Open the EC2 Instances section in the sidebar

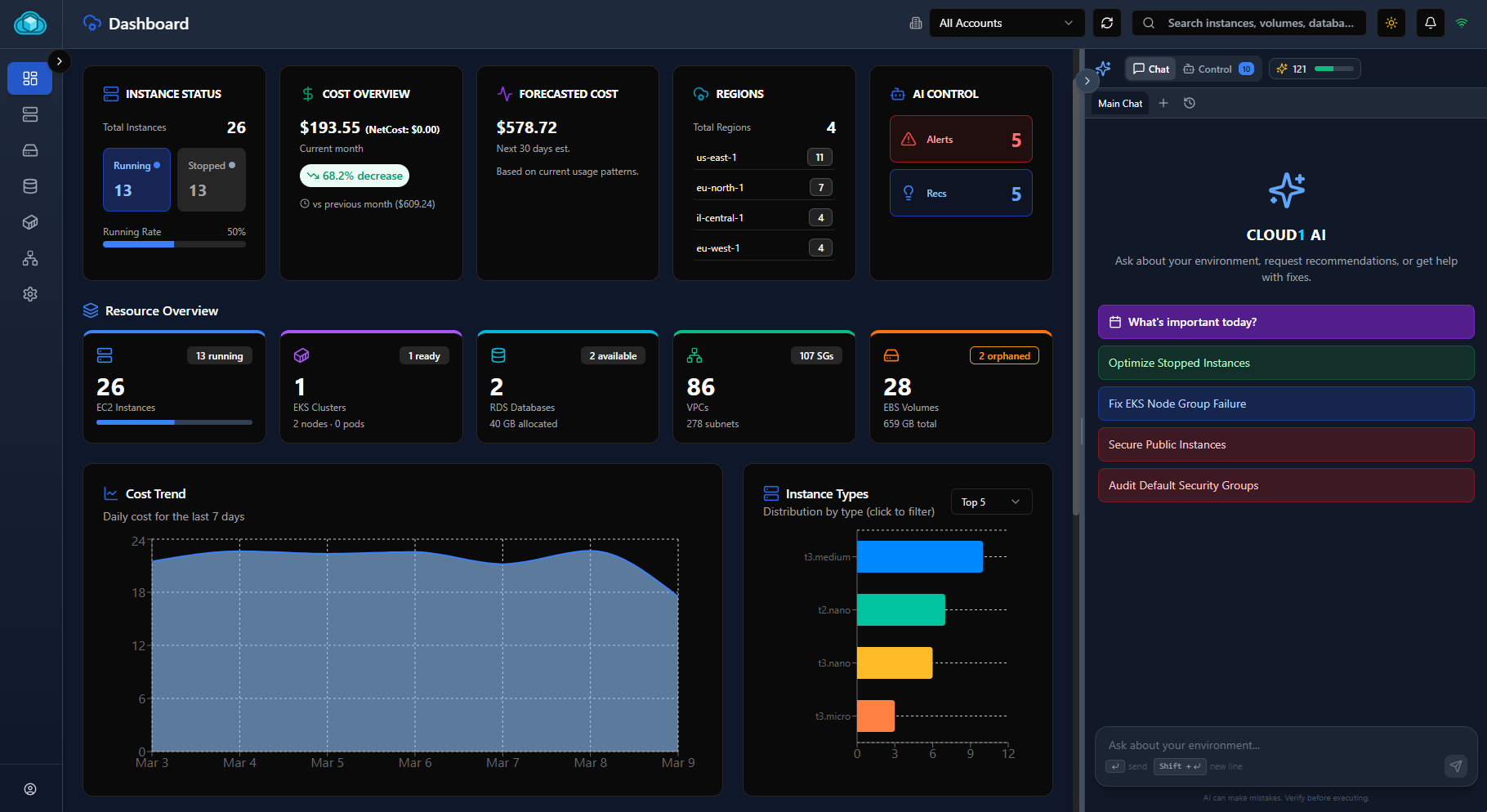coord(30,114)
